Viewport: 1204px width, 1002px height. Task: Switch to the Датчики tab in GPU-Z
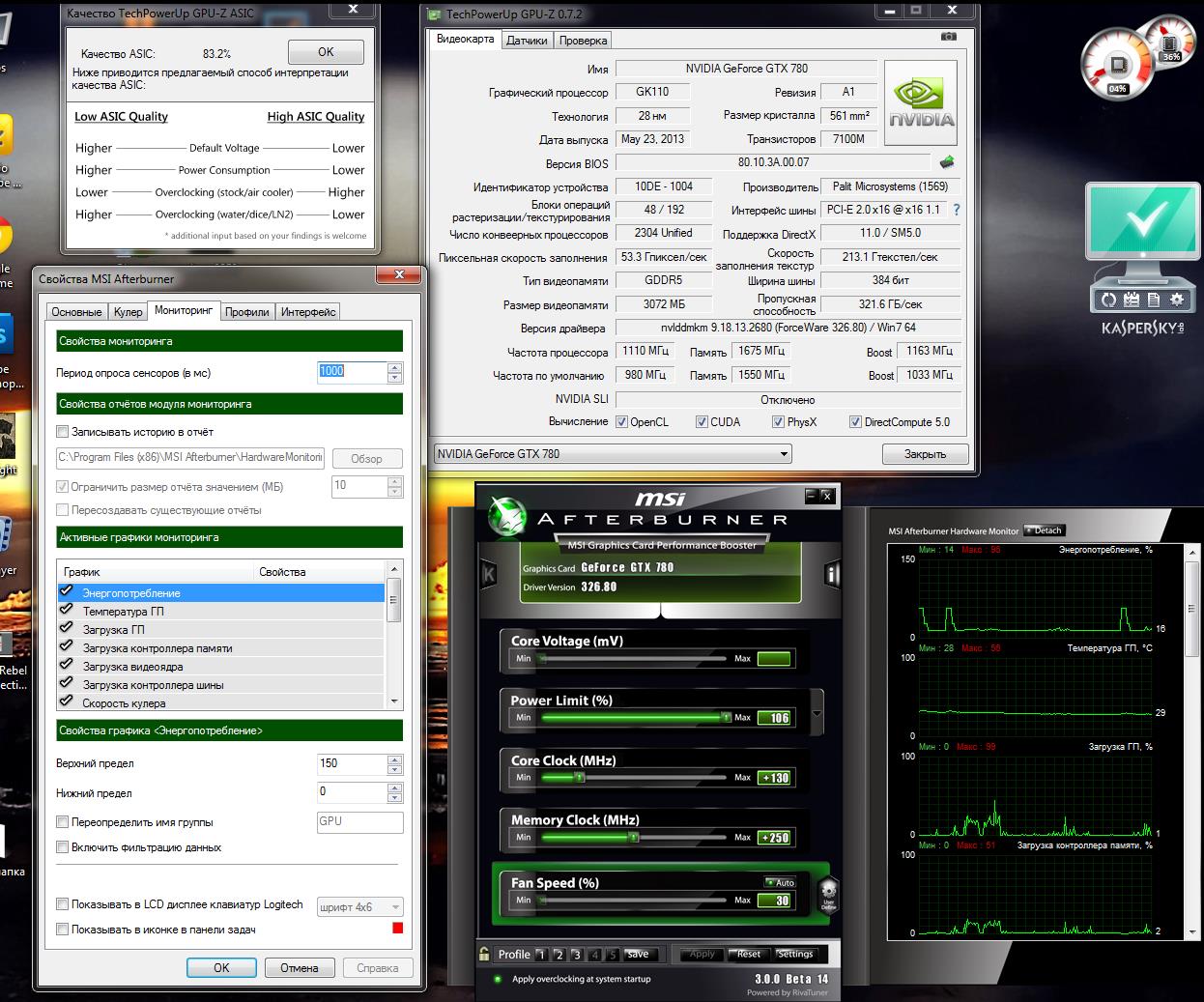click(527, 41)
